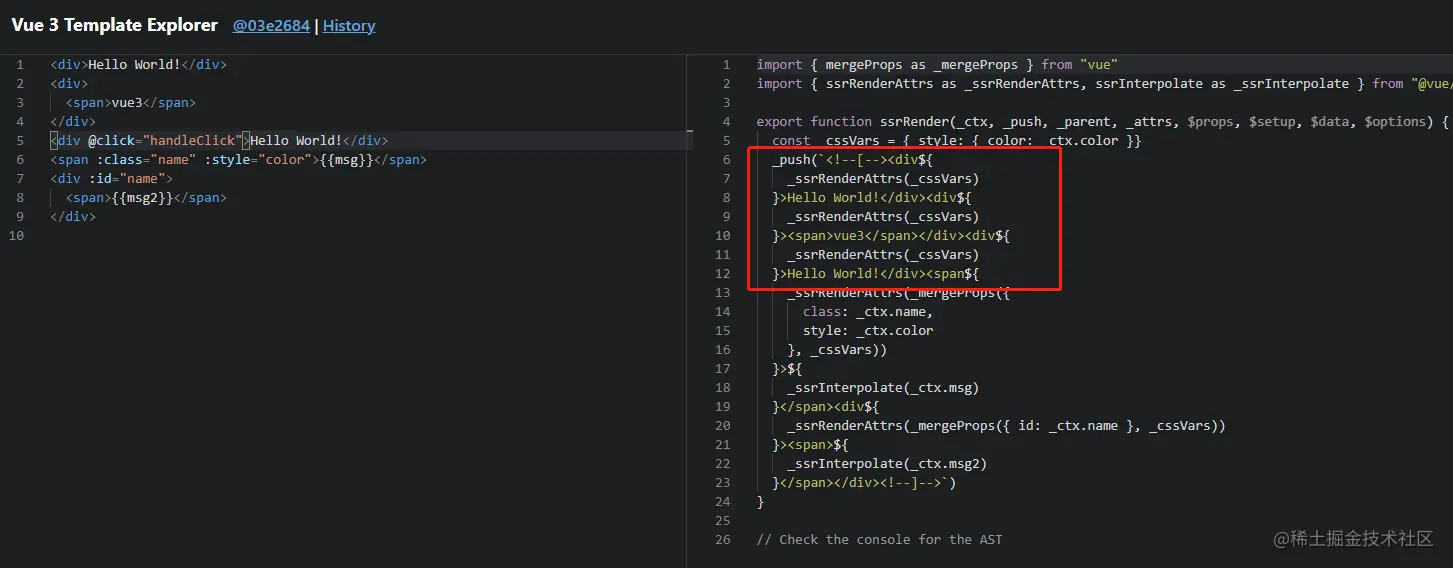Click the ssrRenderAttrs import line in output

pos(1104,84)
